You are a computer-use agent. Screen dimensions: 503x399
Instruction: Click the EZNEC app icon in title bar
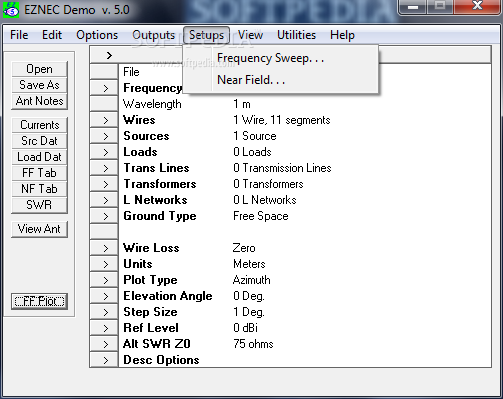[x=11, y=9]
